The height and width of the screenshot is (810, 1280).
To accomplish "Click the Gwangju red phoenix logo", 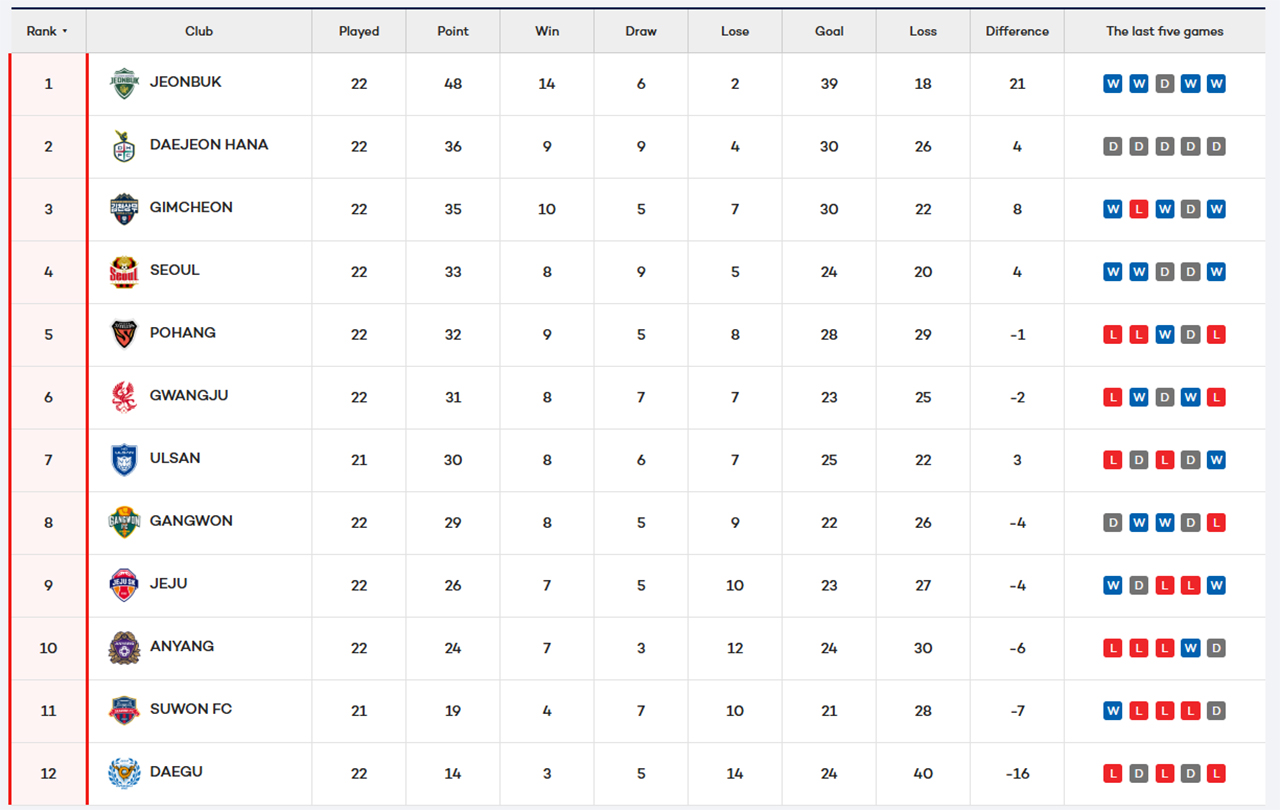I will tap(124, 397).
